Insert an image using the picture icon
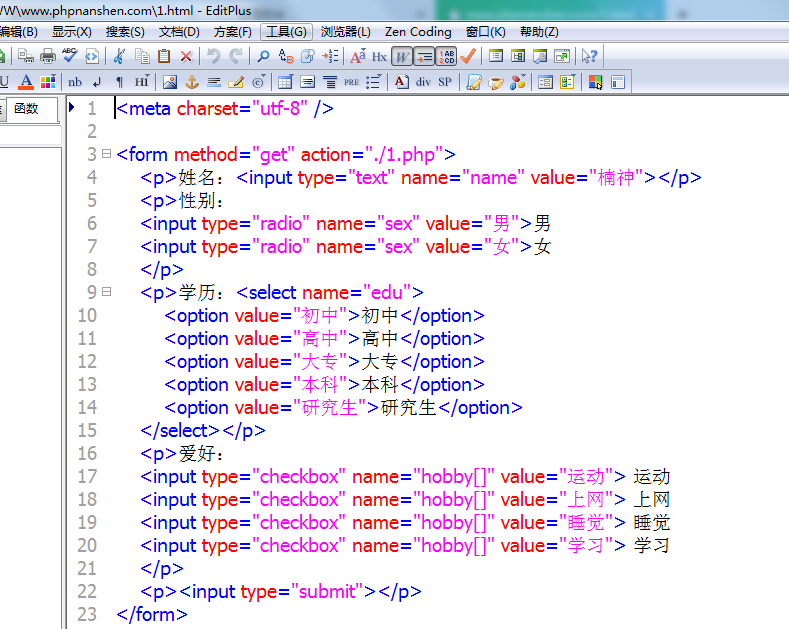Viewport: 789px width, 629px height. point(169,82)
